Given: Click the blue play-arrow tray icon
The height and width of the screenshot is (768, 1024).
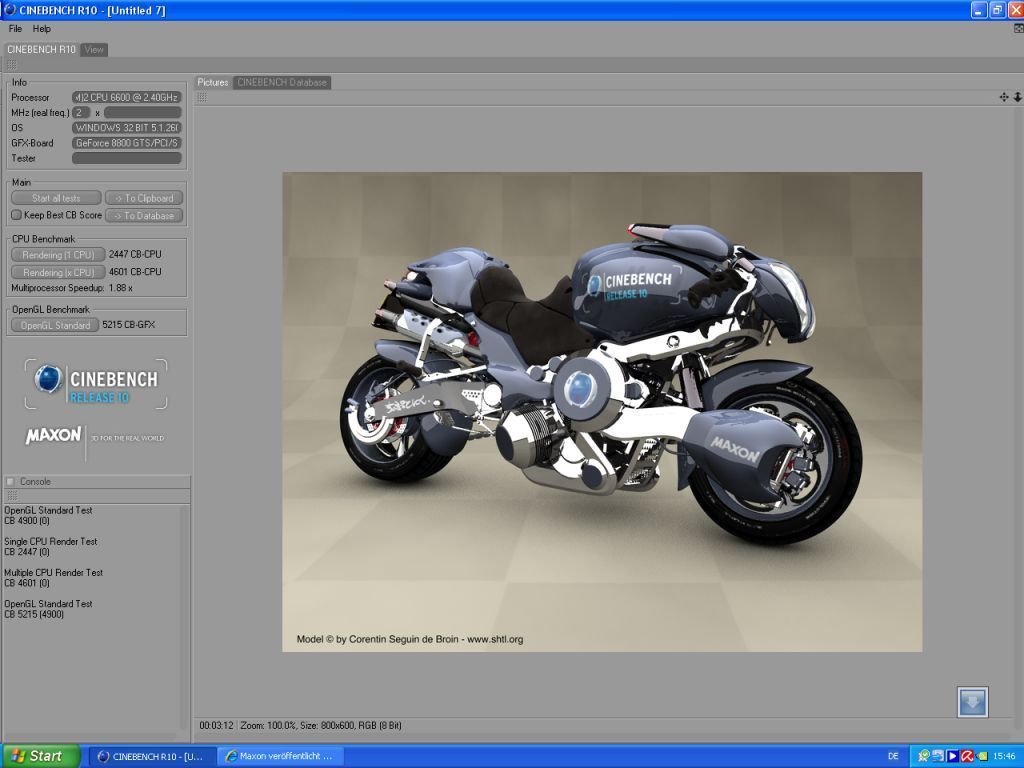Looking at the screenshot, I should point(953,756).
